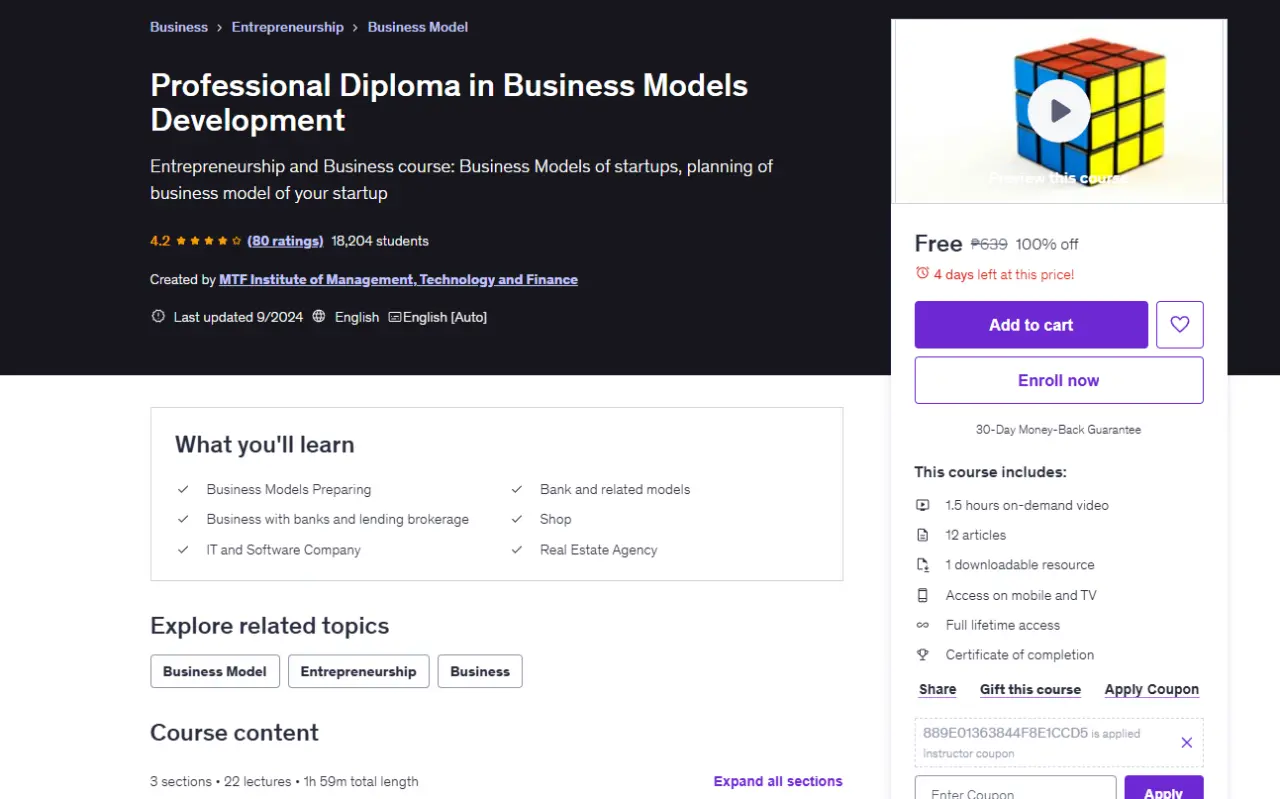This screenshot has width=1280, height=799.
Task: Open the Business Model breadcrumb link
Action: click(418, 27)
